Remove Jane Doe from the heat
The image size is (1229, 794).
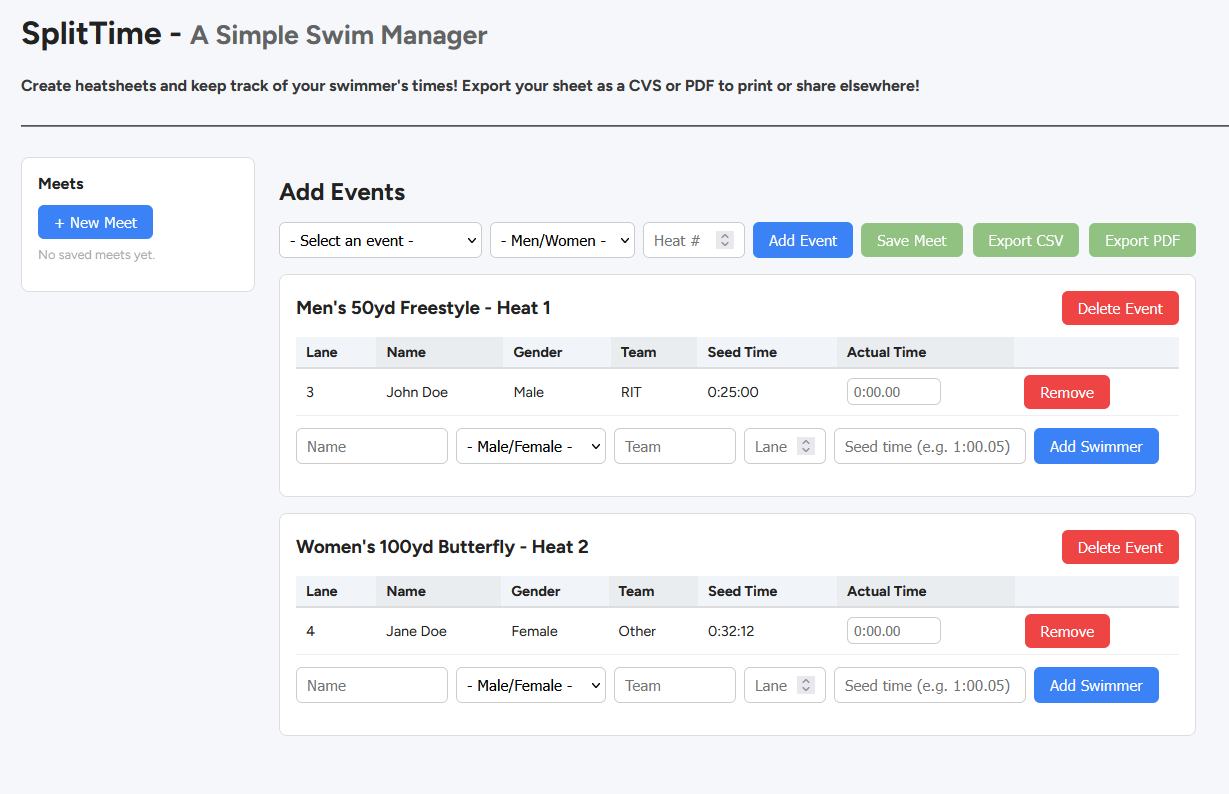point(1067,631)
